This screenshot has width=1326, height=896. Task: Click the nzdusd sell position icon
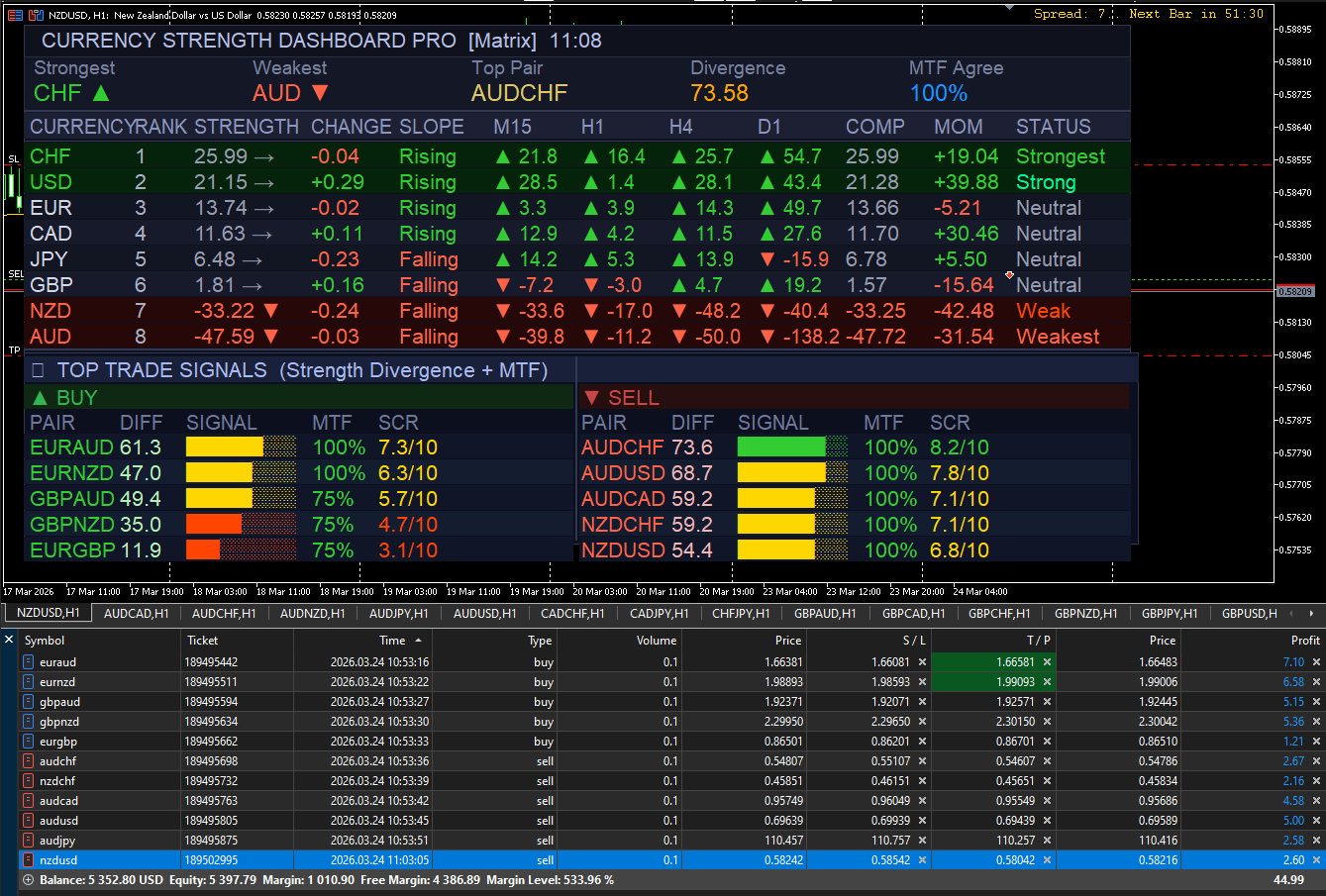point(29,860)
